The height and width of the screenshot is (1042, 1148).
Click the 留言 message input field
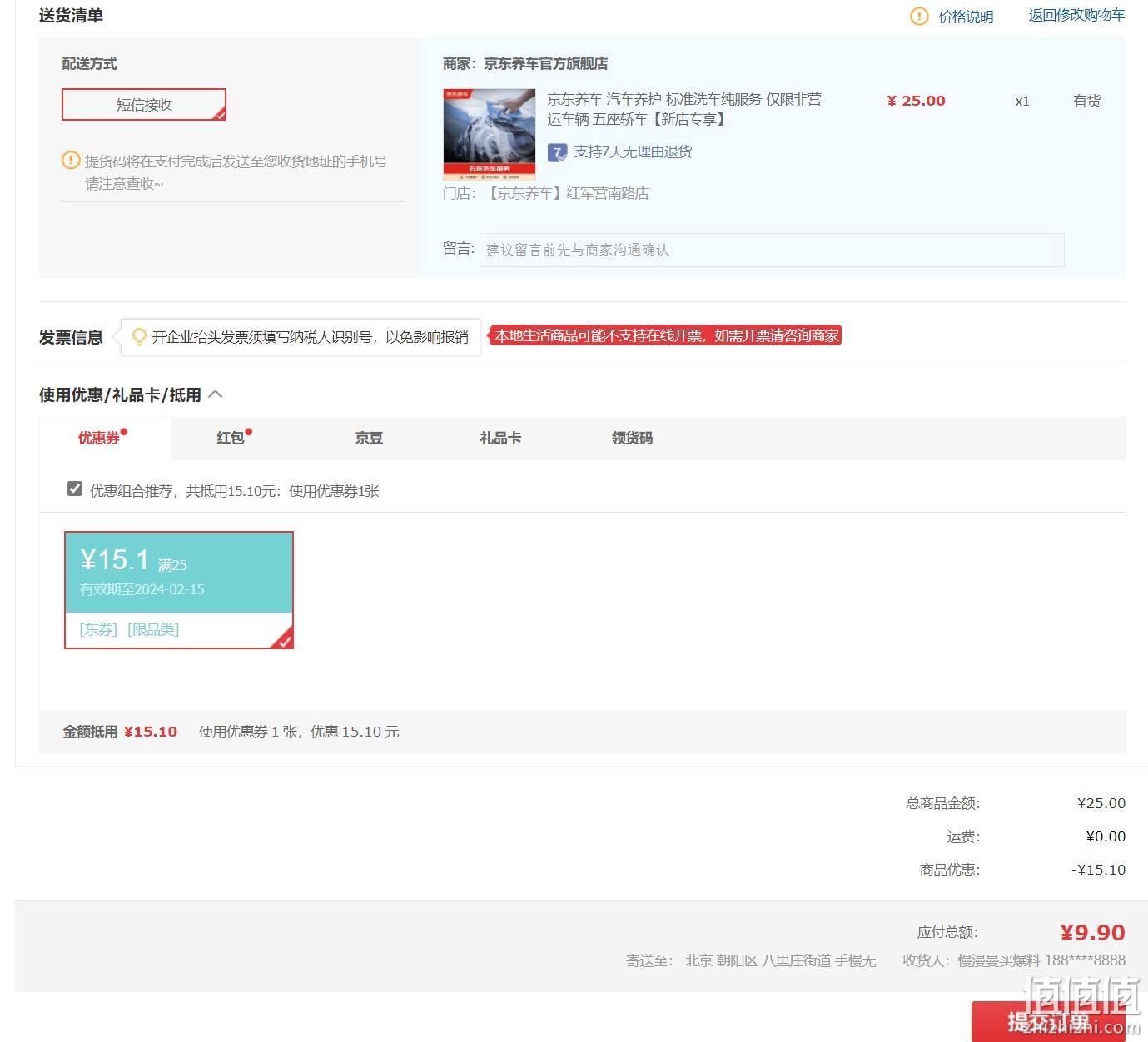tap(772, 250)
